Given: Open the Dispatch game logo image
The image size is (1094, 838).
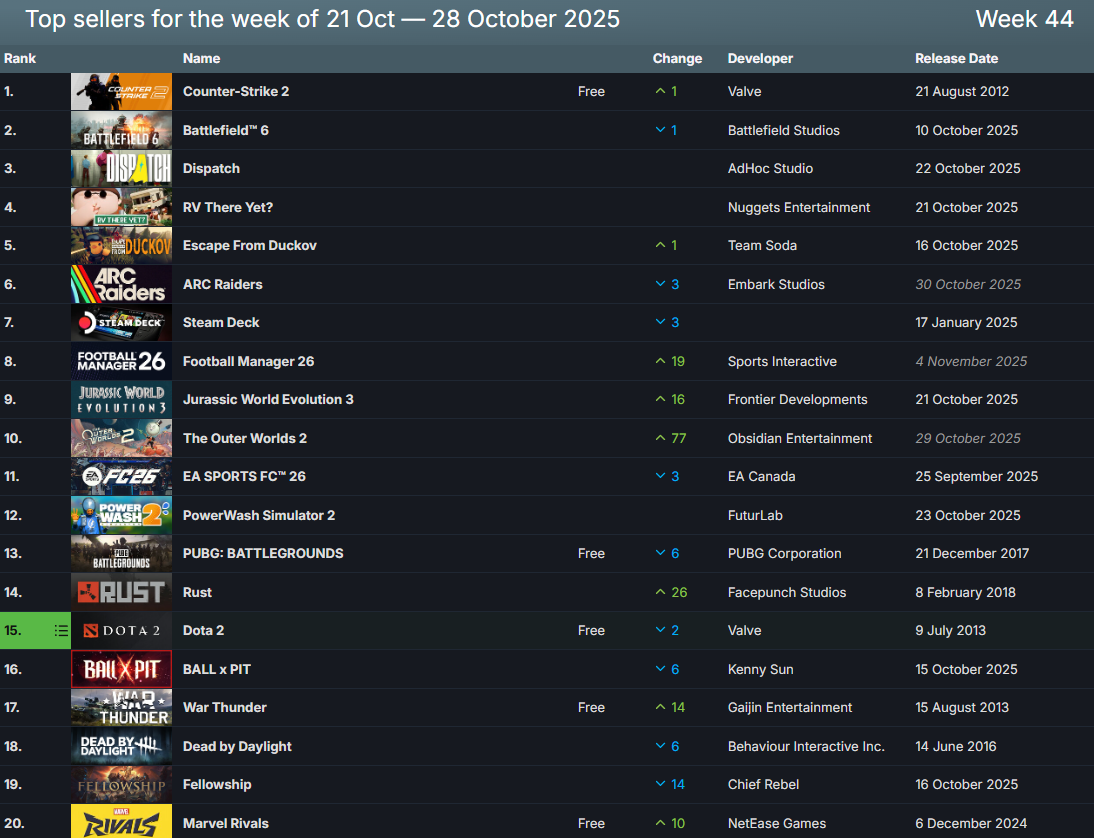Looking at the screenshot, I should [121, 168].
